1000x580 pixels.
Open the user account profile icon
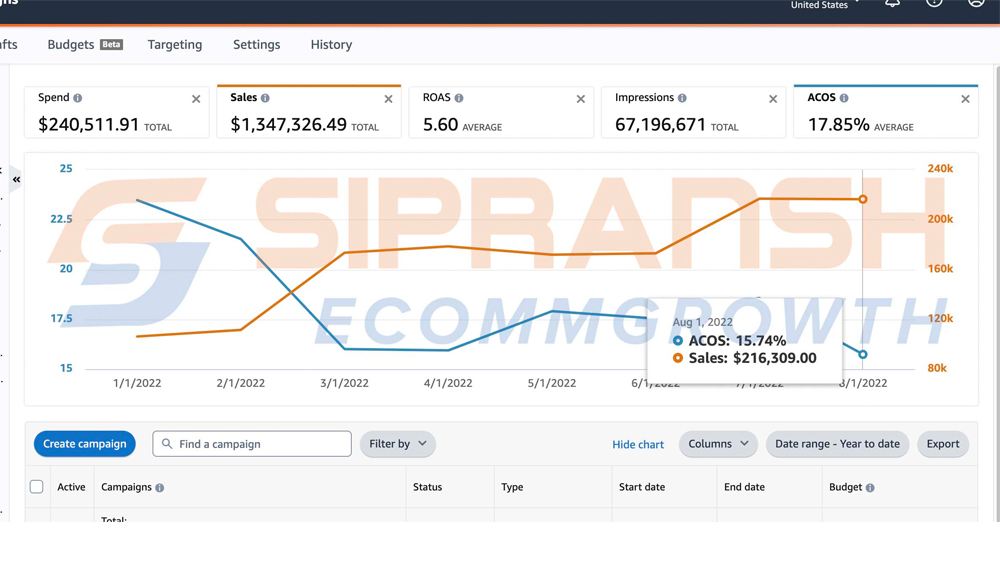pos(976,4)
